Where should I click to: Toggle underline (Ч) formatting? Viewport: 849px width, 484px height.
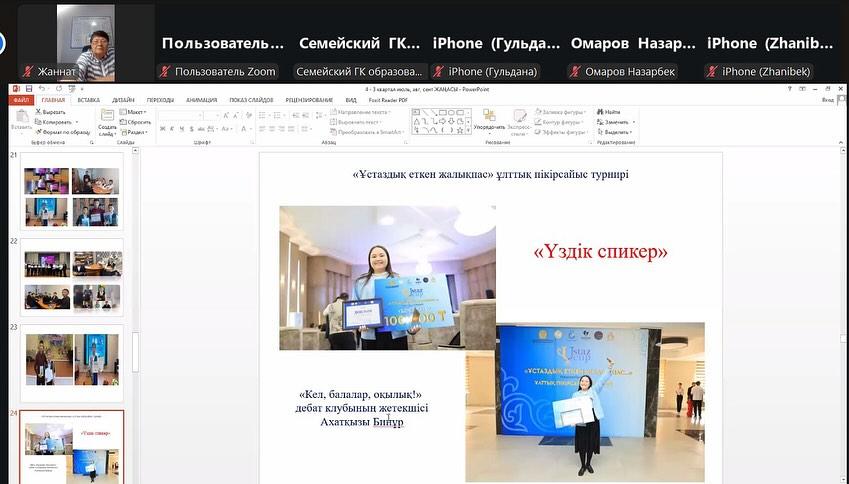click(181, 129)
